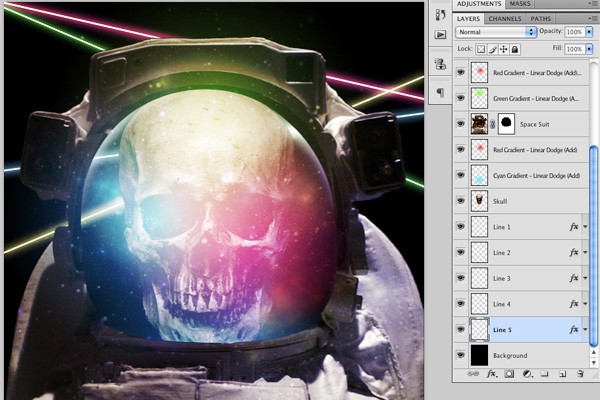Toggle visibility of Line 4 layer

click(461, 304)
